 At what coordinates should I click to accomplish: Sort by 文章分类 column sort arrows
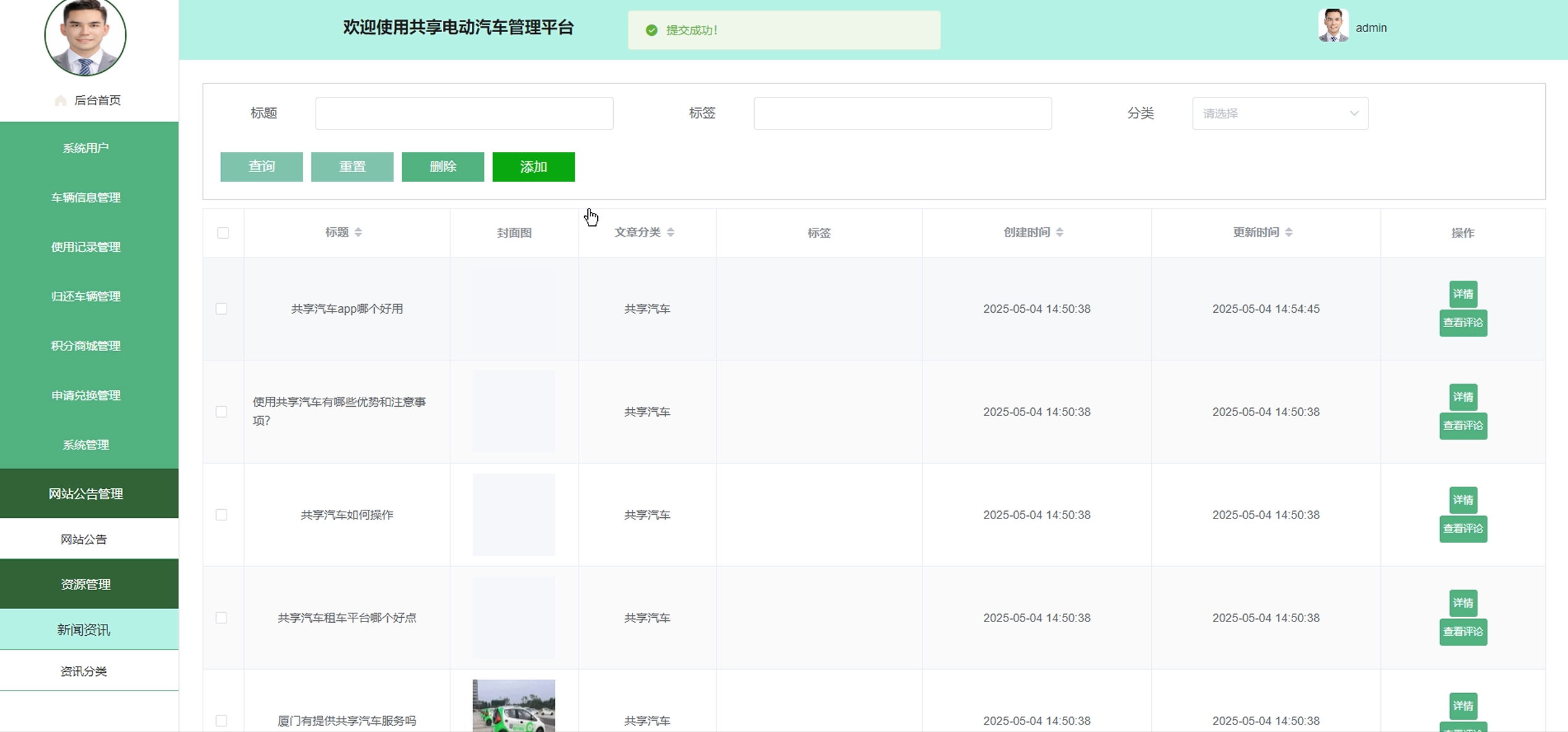[x=671, y=232]
